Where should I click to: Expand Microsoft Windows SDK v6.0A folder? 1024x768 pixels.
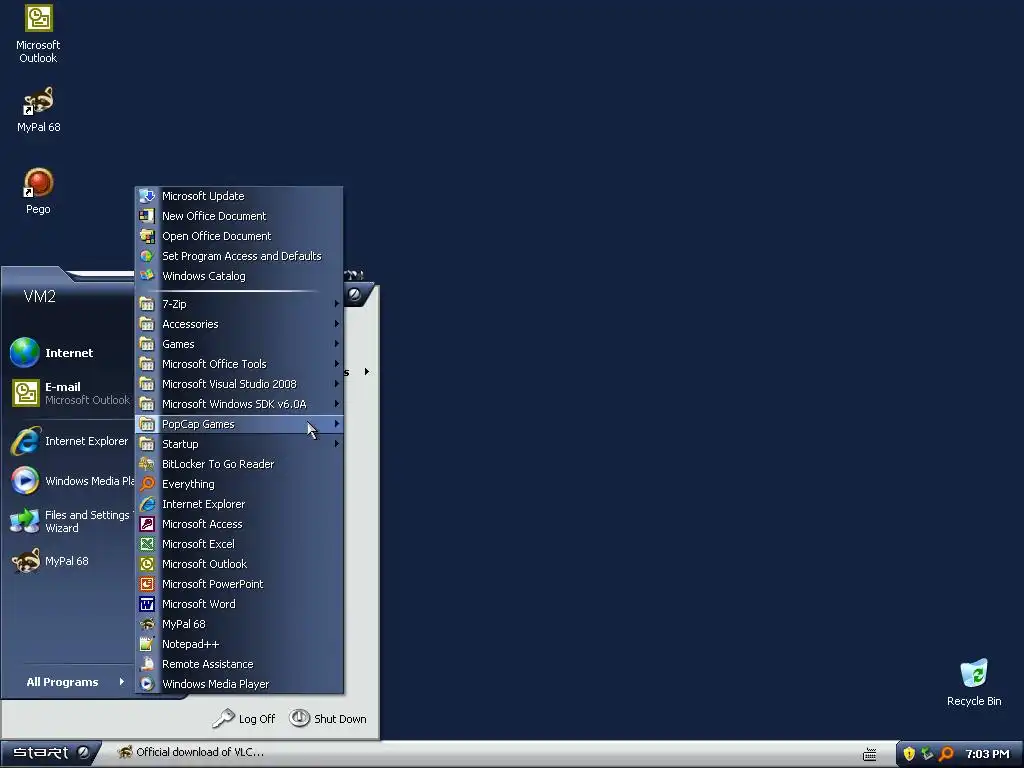tap(238, 404)
